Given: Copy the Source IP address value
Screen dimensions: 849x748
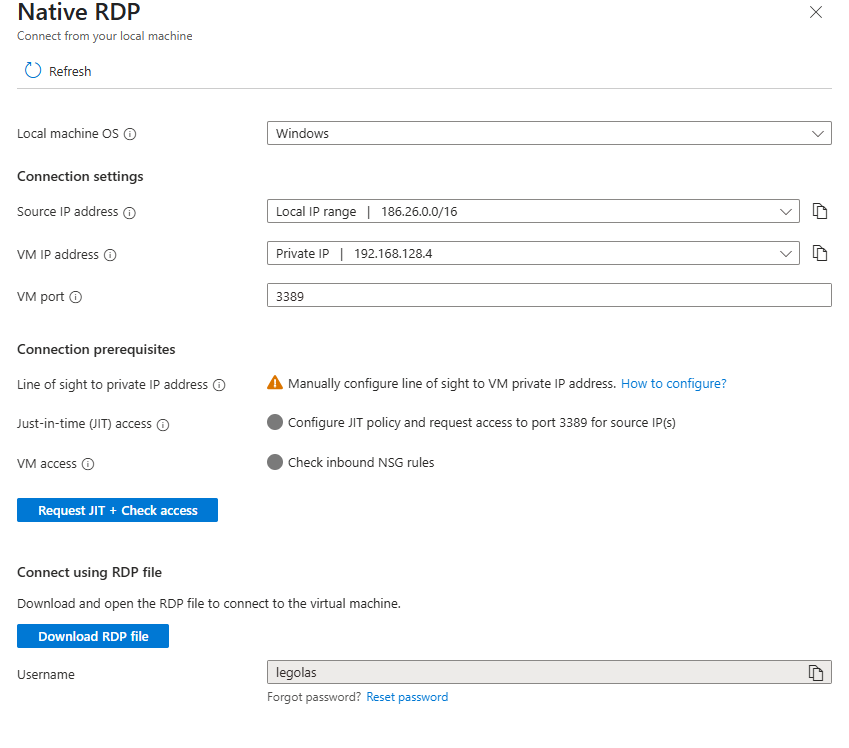Looking at the screenshot, I should [820, 211].
